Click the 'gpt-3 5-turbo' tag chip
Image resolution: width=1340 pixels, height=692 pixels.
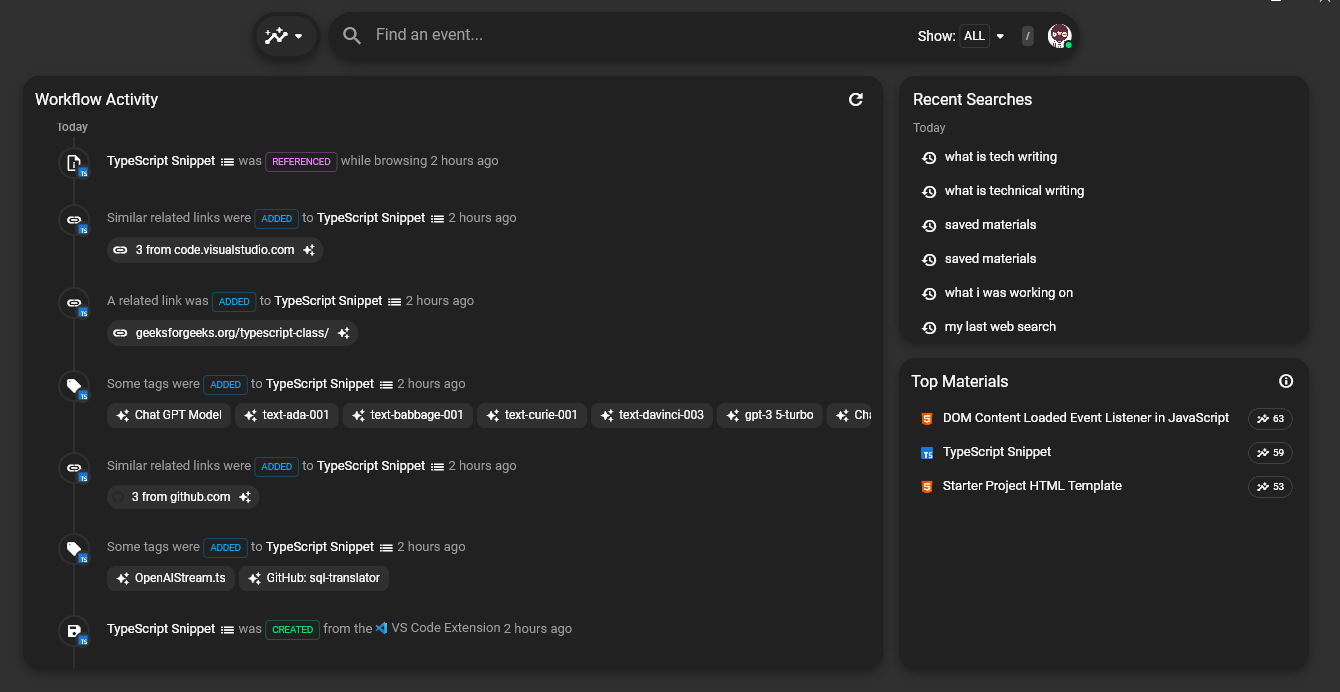(770, 415)
